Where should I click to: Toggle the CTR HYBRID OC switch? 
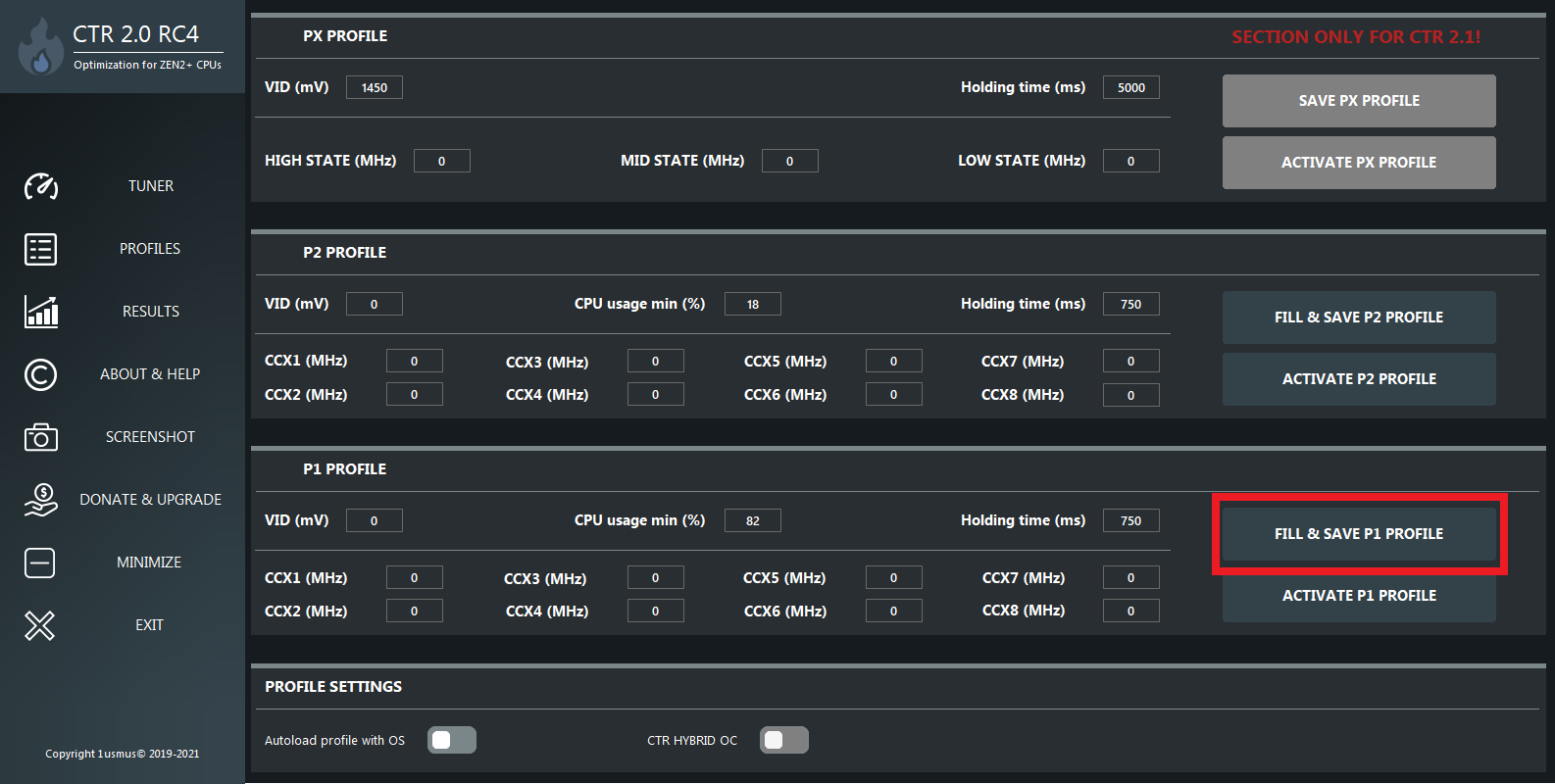pyautogui.click(x=783, y=740)
